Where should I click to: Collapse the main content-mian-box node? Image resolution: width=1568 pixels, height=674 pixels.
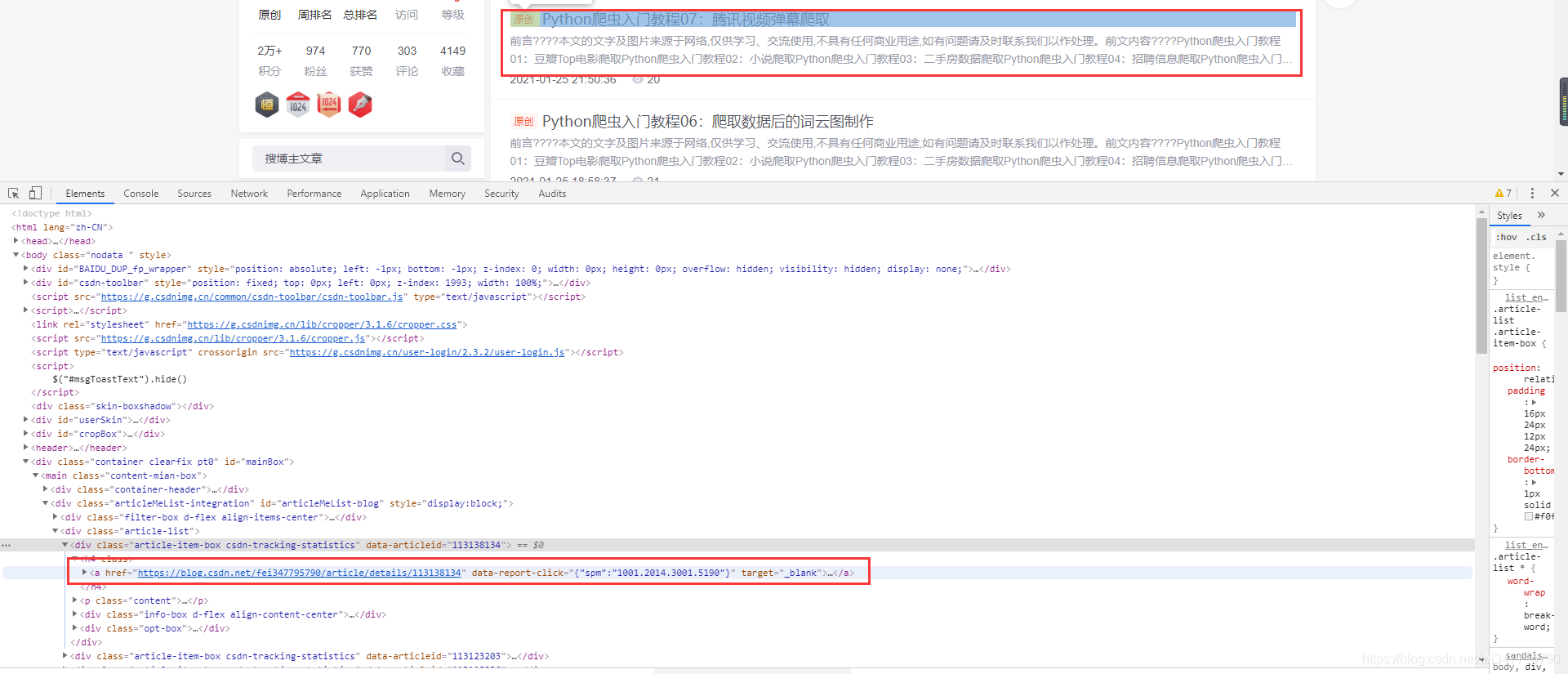point(36,475)
